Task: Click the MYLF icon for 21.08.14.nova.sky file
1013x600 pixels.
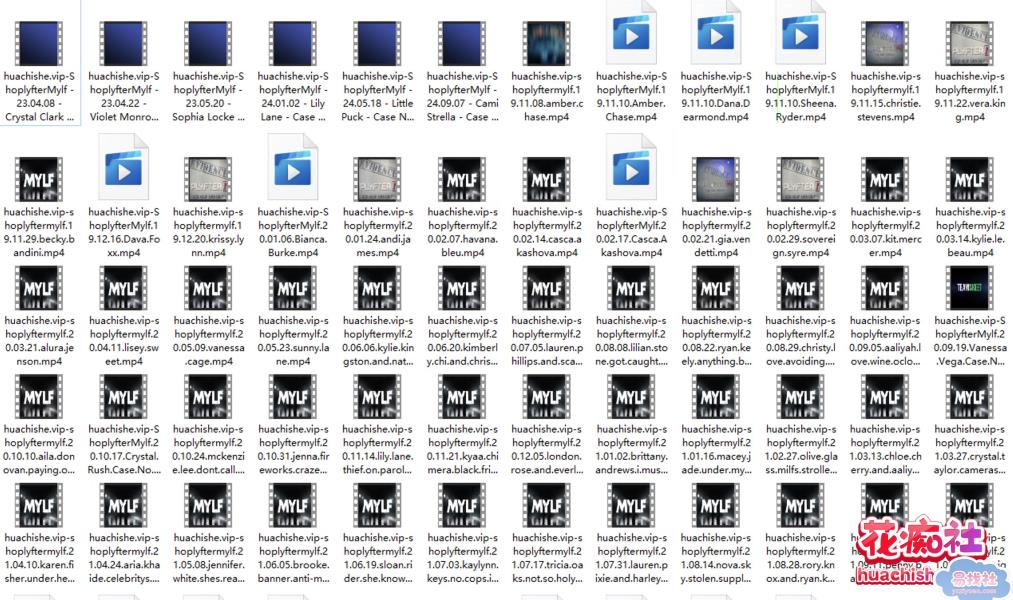Action: point(716,505)
